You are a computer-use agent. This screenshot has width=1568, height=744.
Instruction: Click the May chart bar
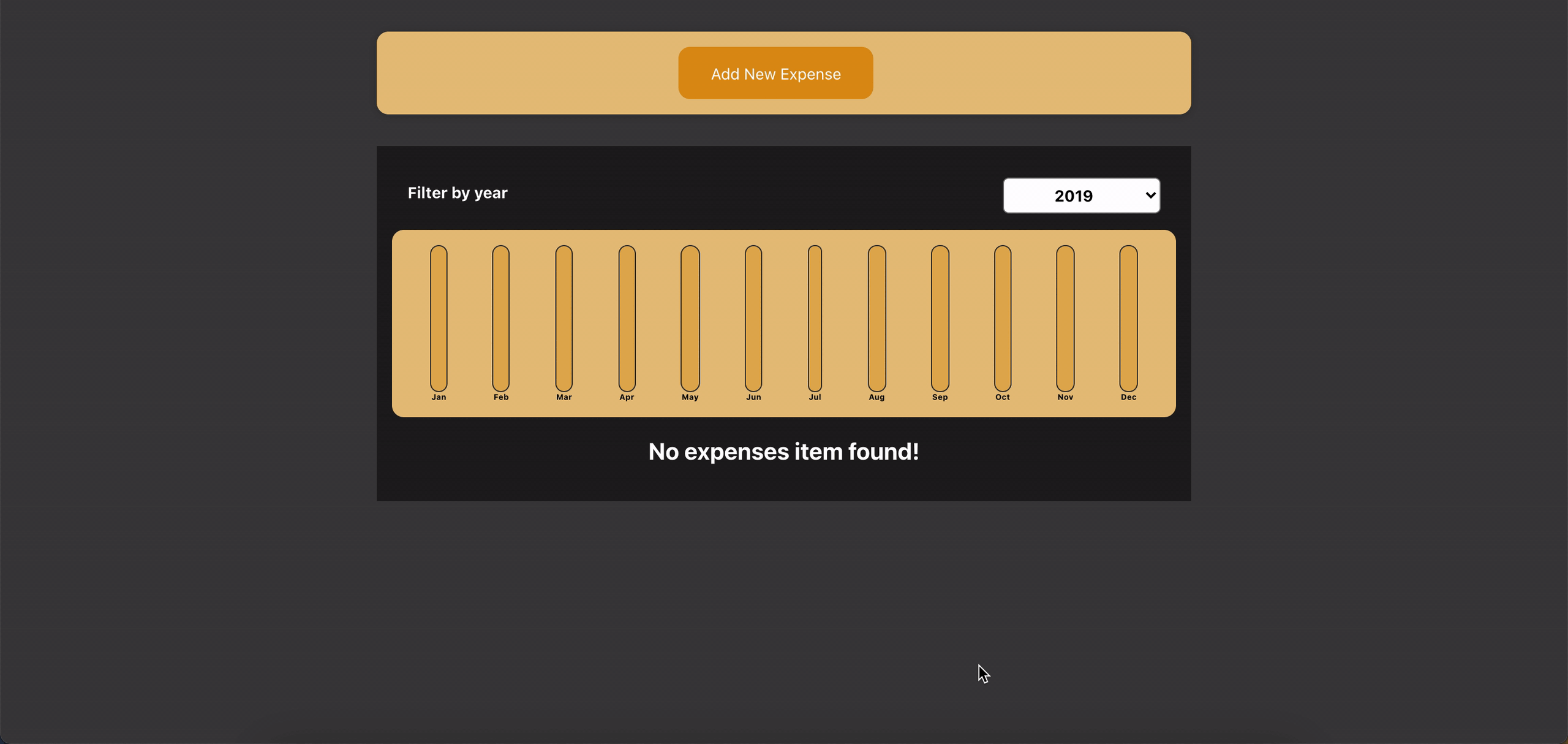(x=690, y=318)
